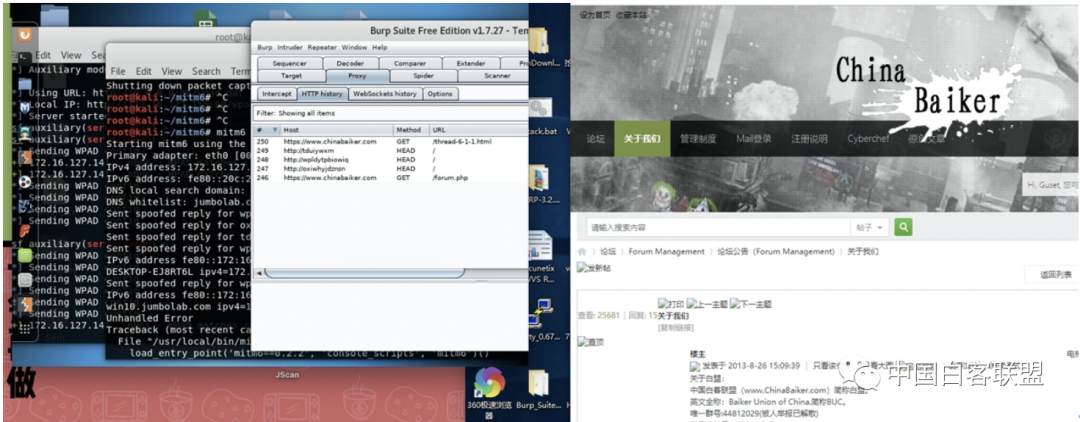This screenshot has height=422, width=1080.
Task: Launch the terminal from the Kali dock
Action: 24,57
